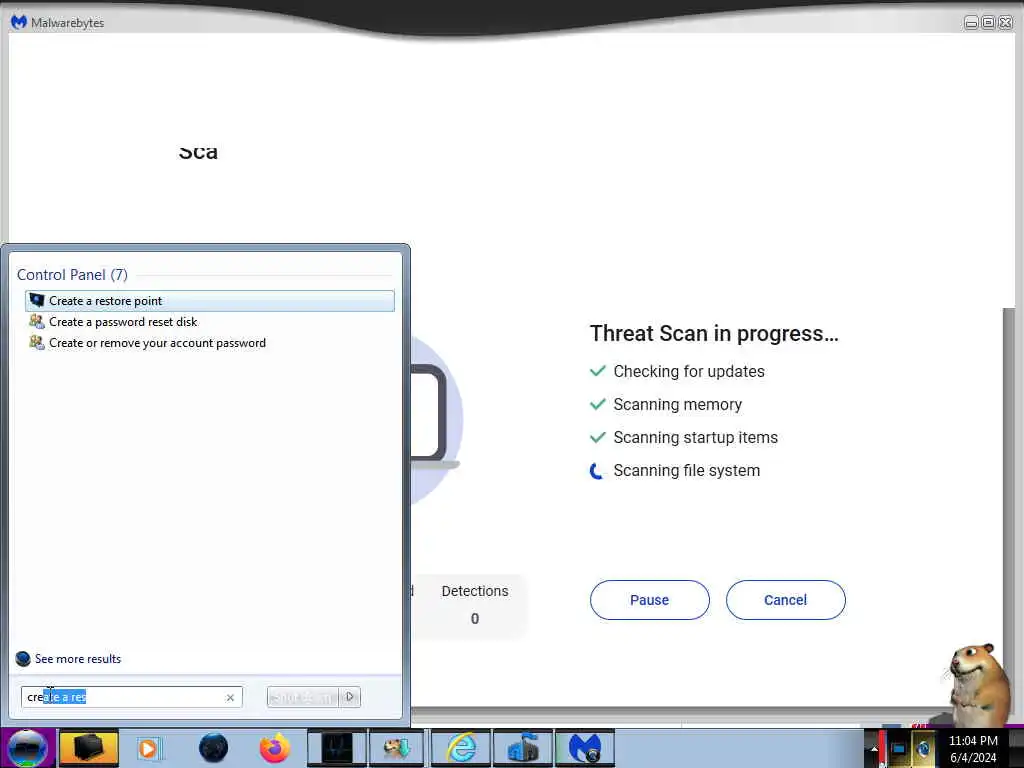
Task: Click the Start orb on taskbar
Action: pos(27,748)
